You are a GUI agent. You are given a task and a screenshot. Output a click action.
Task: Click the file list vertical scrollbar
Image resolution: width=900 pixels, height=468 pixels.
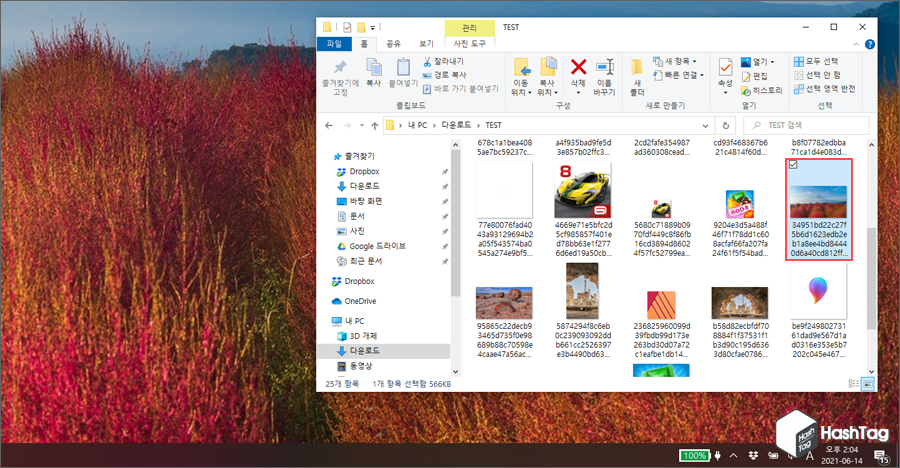coord(871,279)
